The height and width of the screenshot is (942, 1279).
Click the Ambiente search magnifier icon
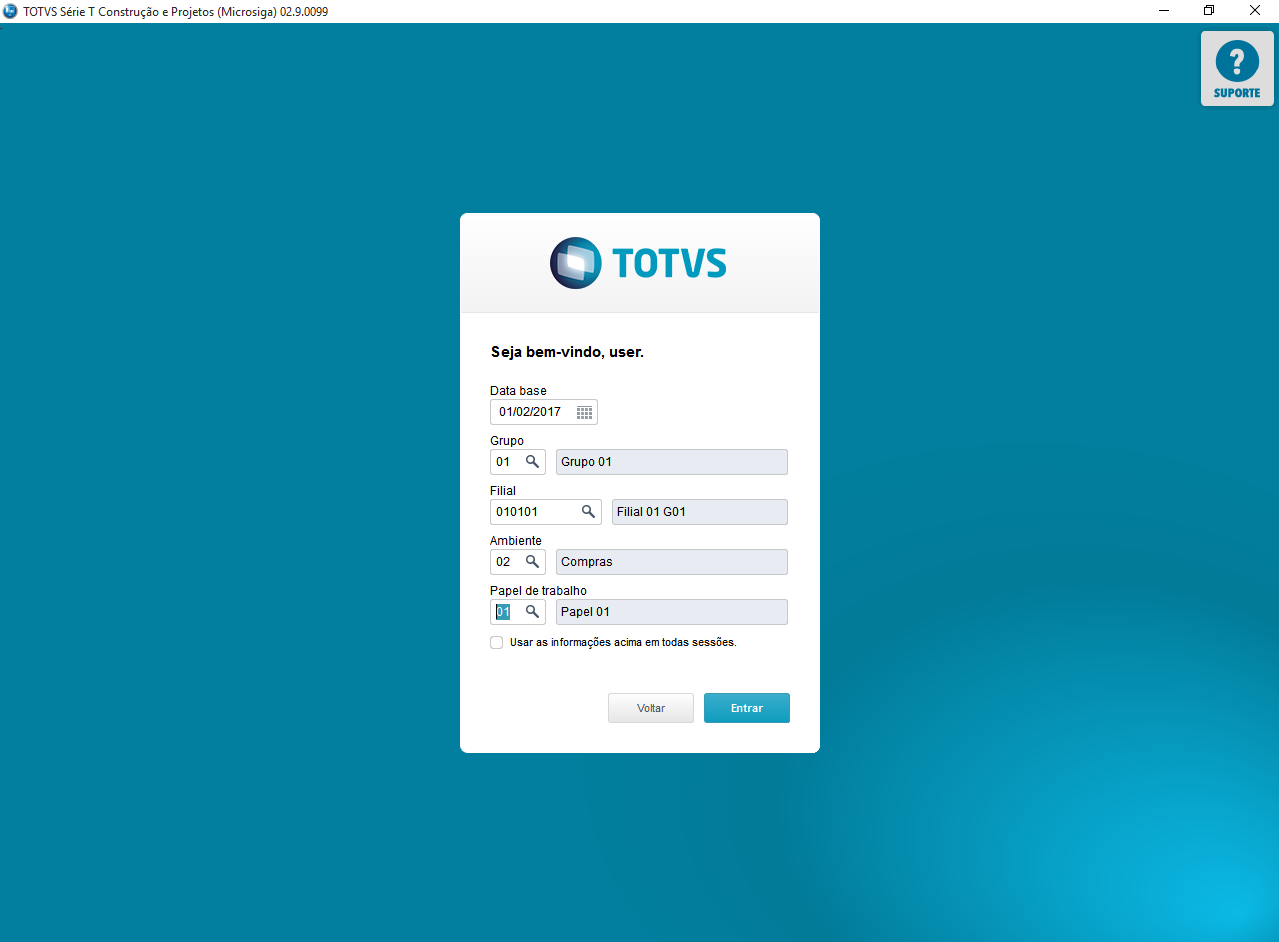coord(533,562)
